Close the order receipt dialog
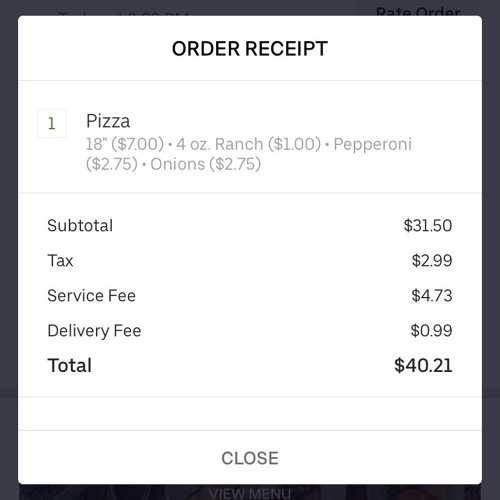Image resolution: width=500 pixels, height=500 pixels. [250, 458]
